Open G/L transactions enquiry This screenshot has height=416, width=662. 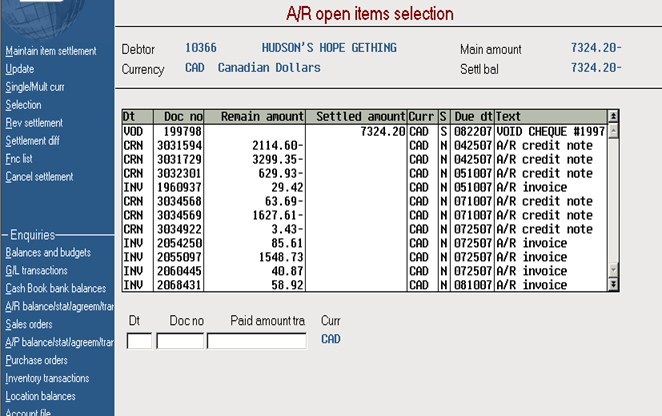point(36,270)
